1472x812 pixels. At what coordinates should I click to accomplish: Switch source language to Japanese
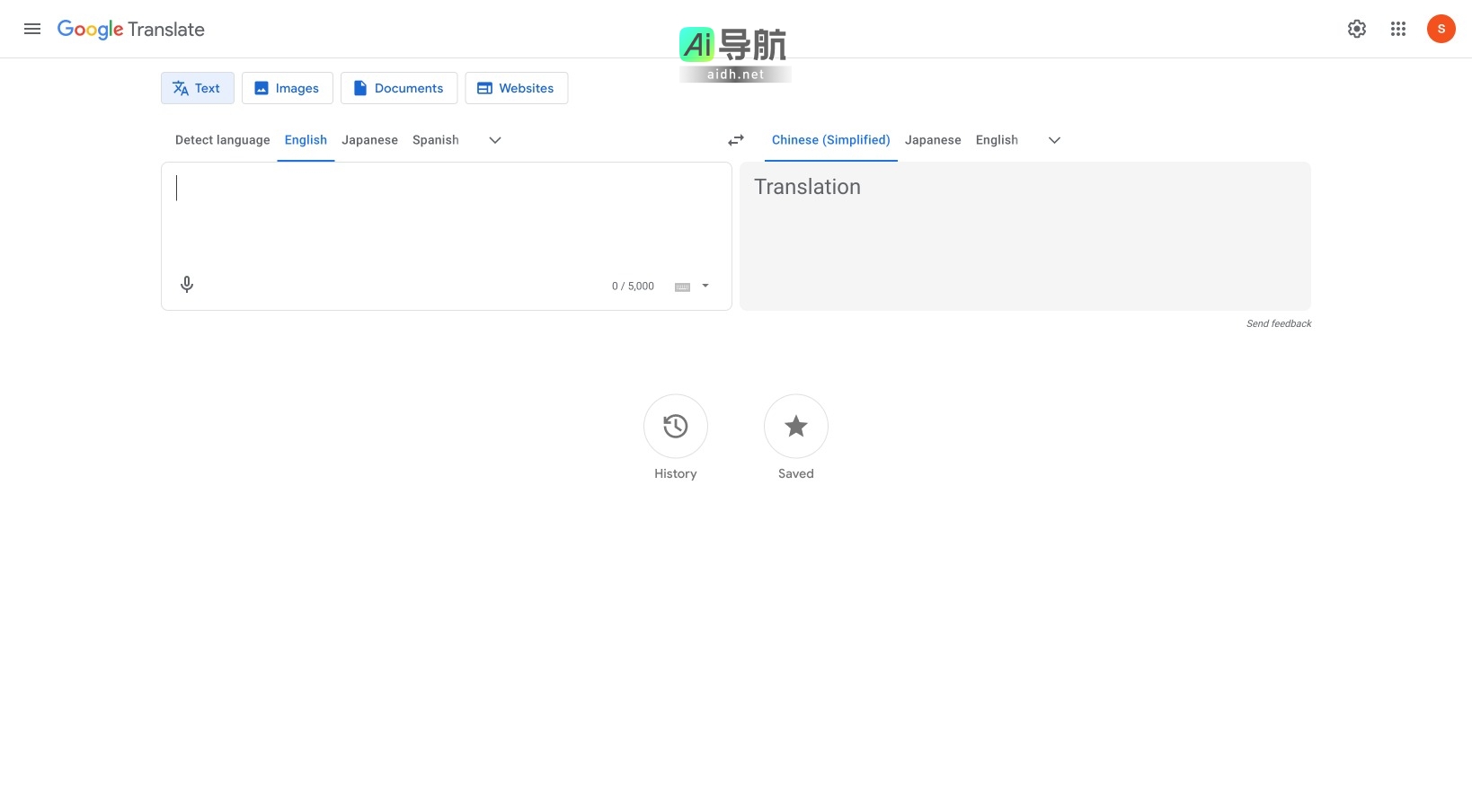369,140
